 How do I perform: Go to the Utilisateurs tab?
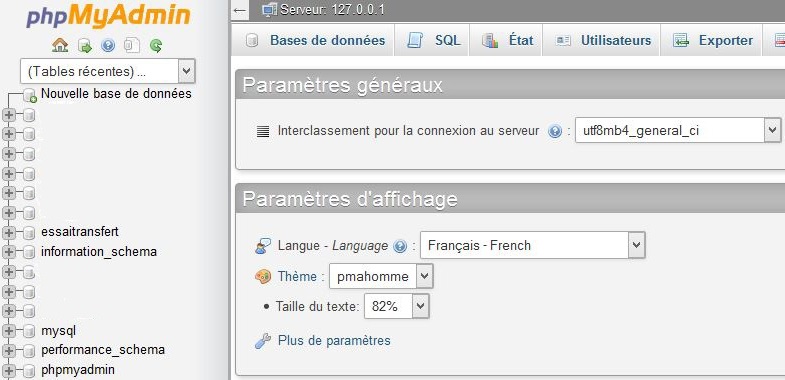tap(602, 41)
